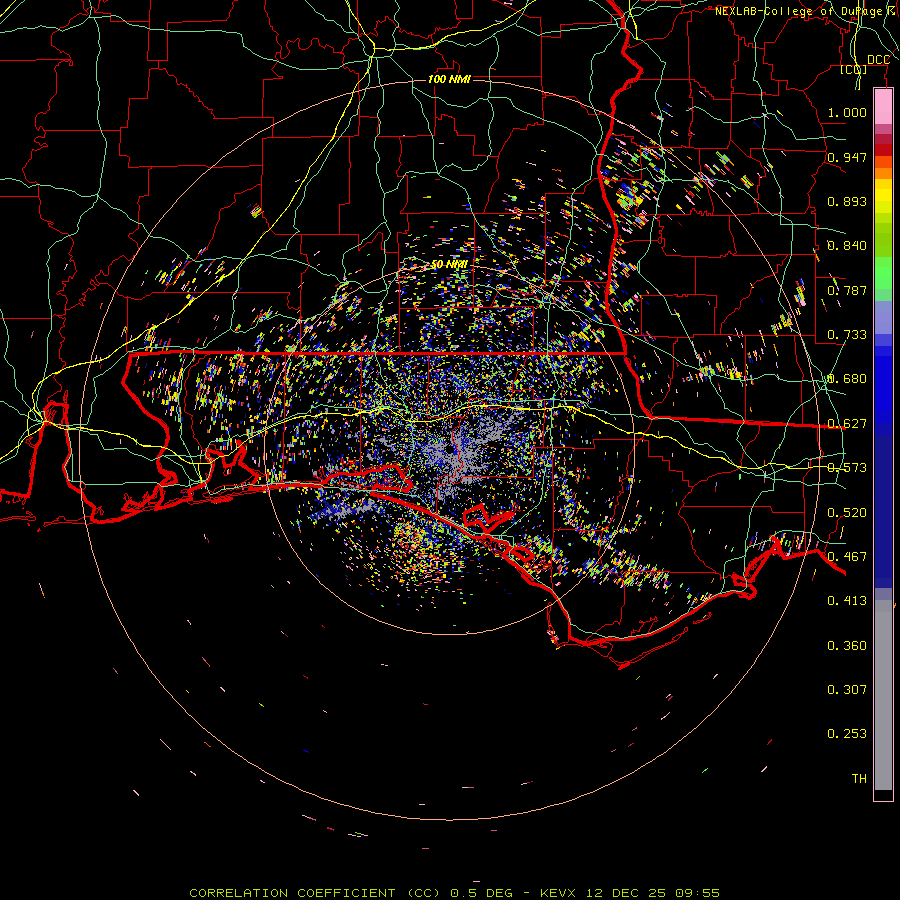Click the NEXLAB-College of DuPage credit text
The width and height of the screenshot is (900, 900).
[805, 11]
